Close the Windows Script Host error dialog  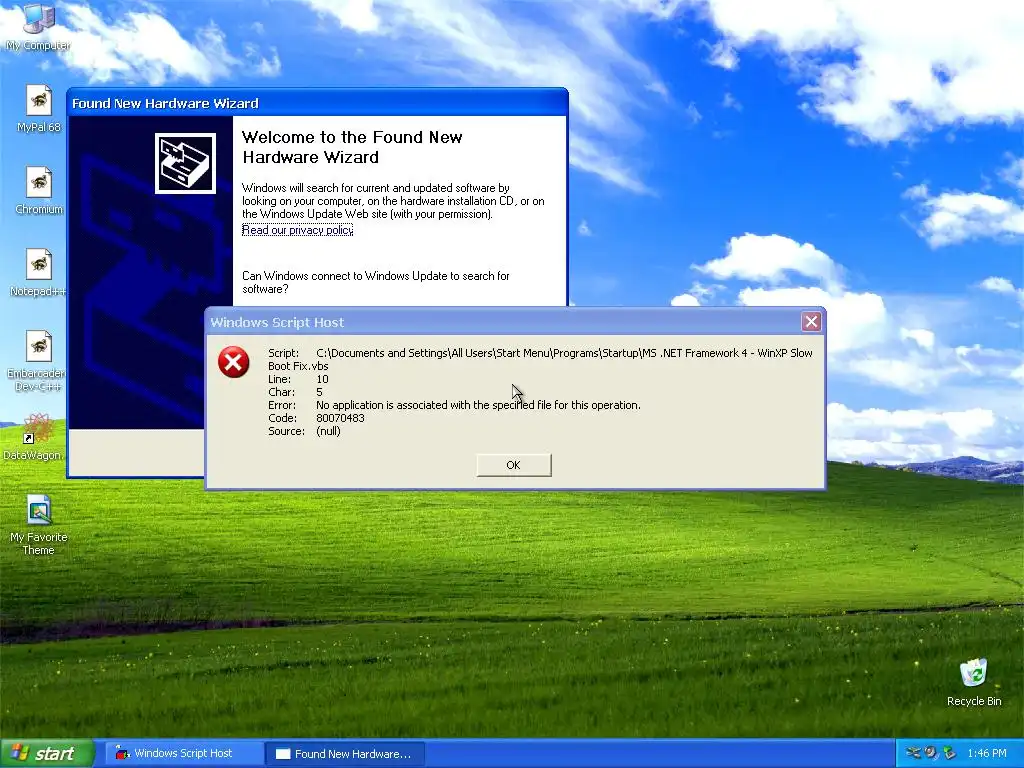[x=811, y=321]
